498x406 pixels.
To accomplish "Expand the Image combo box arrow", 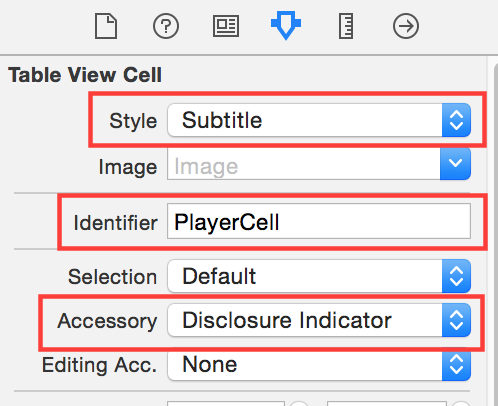I will [x=455, y=164].
